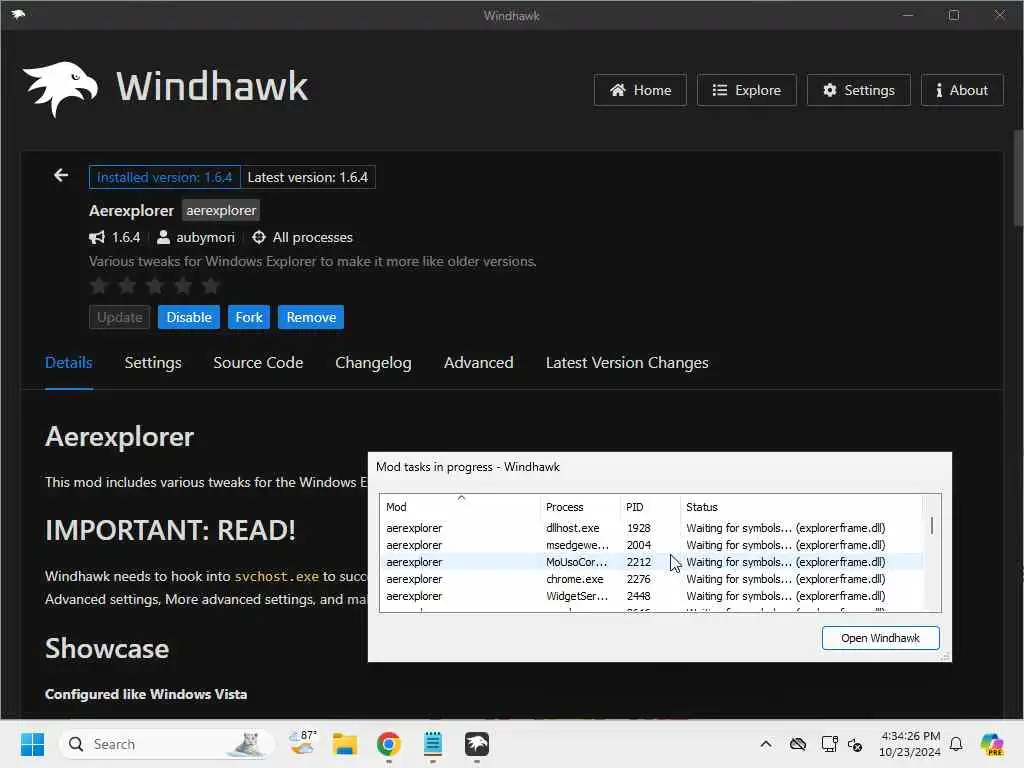Click the aubymori author name
Viewport: 1024px width, 768px height.
point(205,237)
